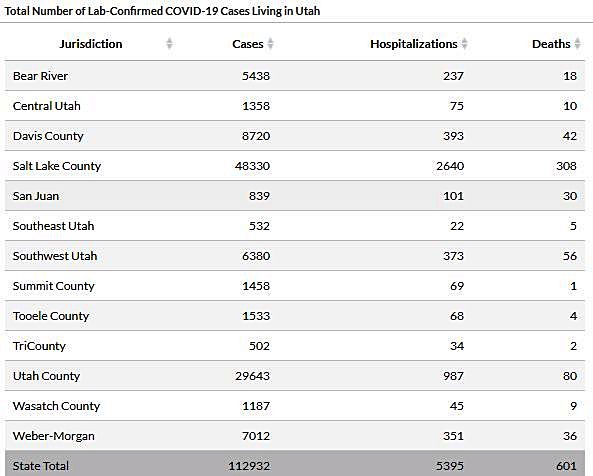Image resolution: width=593 pixels, height=476 pixels.
Task: Select the TriCounty jurisdiction name
Action: click(39, 346)
